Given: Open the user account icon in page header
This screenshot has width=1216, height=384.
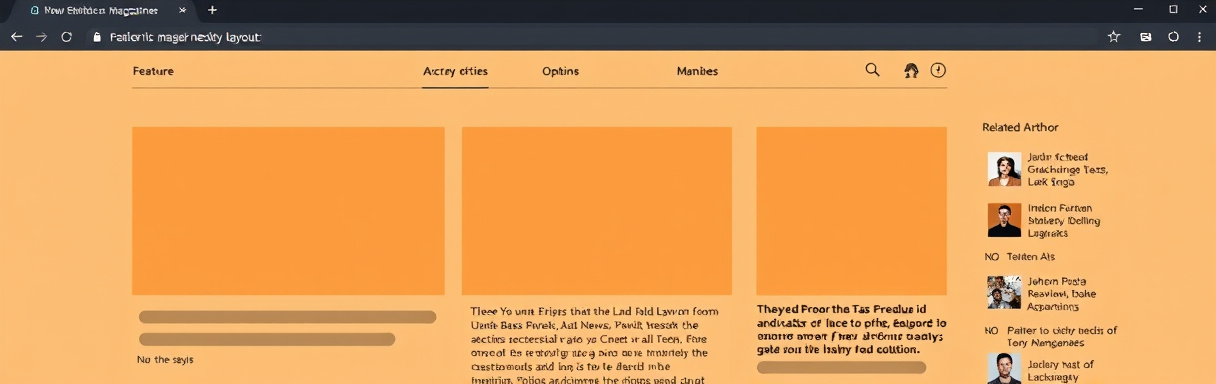Looking at the screenshot, I should pyautogui.click(x=911, y=70).
